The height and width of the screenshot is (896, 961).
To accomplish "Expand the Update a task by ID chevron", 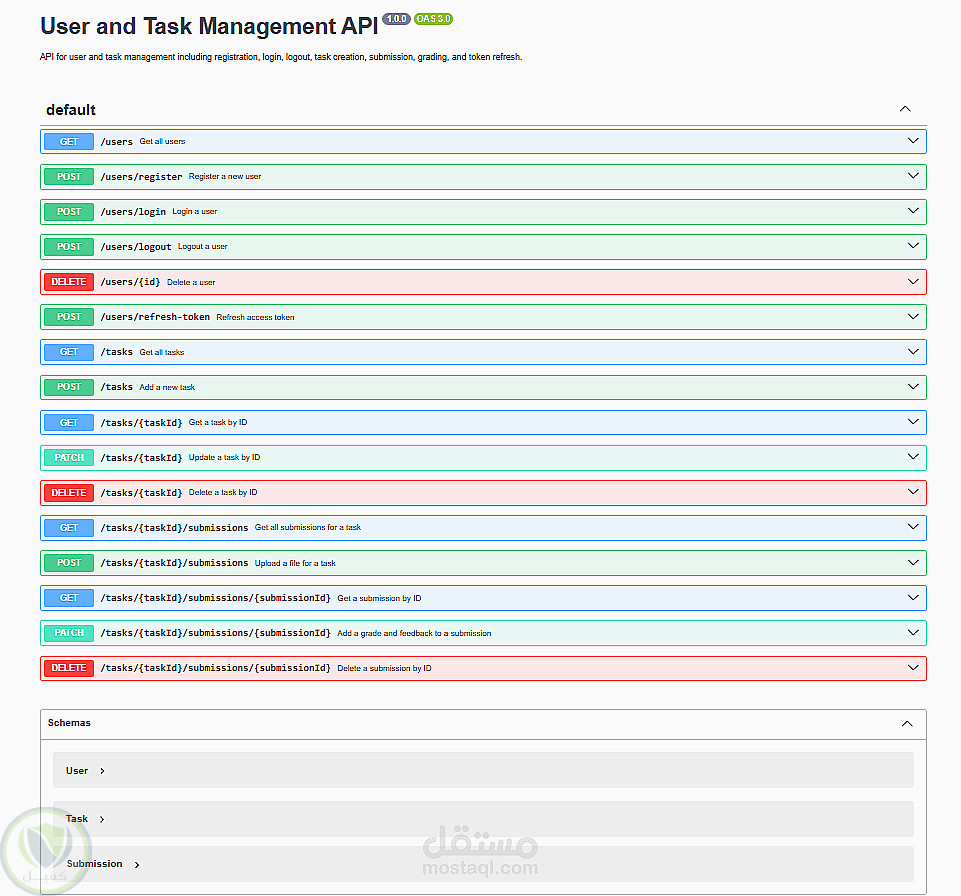I will tap(913, 457).
